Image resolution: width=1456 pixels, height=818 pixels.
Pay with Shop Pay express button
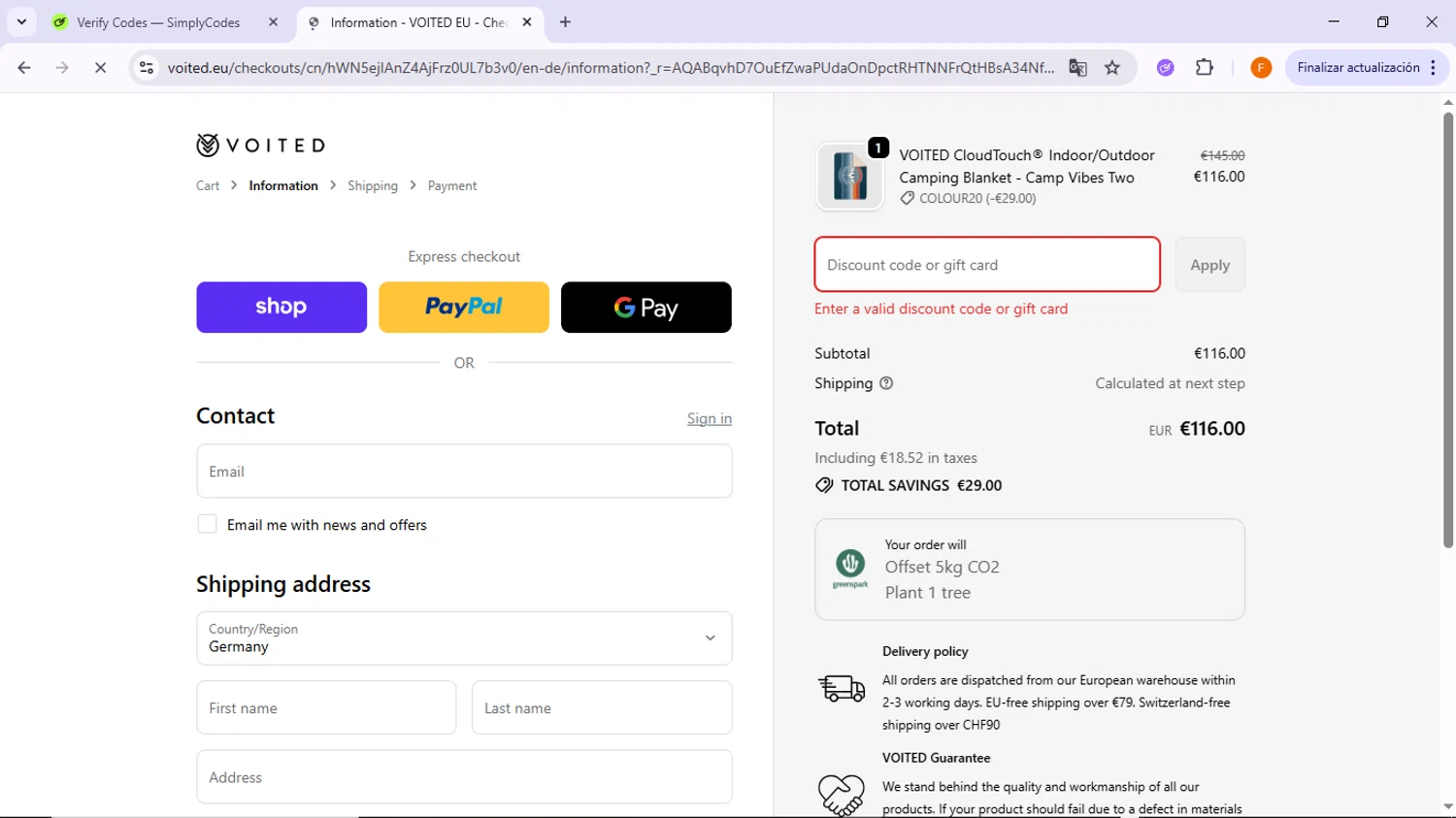[281, 308]
